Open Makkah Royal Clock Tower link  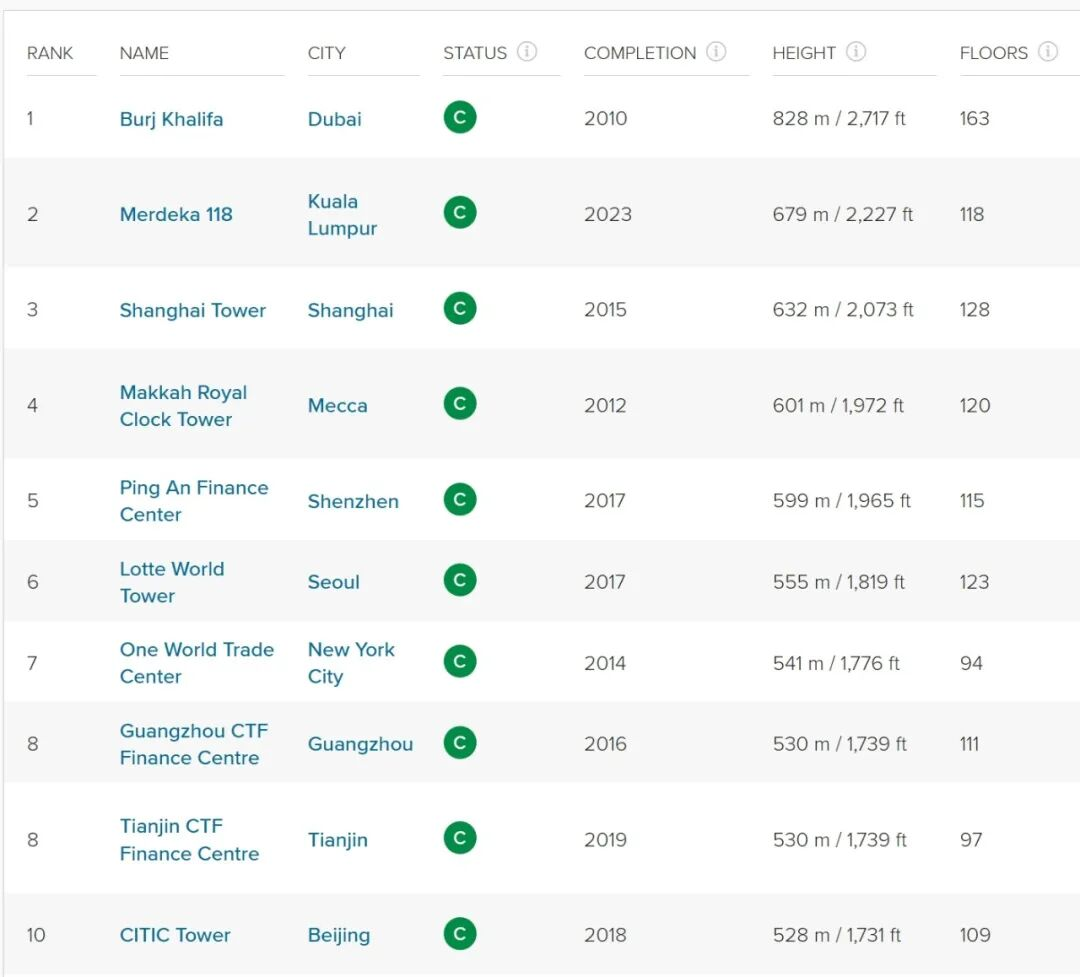click(x=183, y=406)
